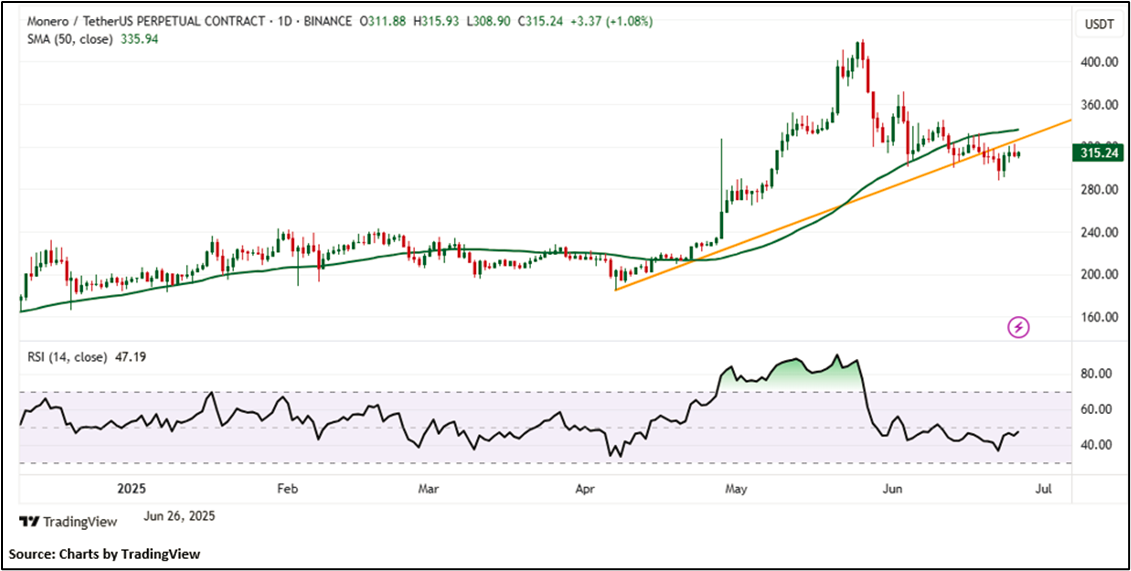Click the Jun time axis label
The height and width of the screenshot is (571, 1131).
pos(893,489)
